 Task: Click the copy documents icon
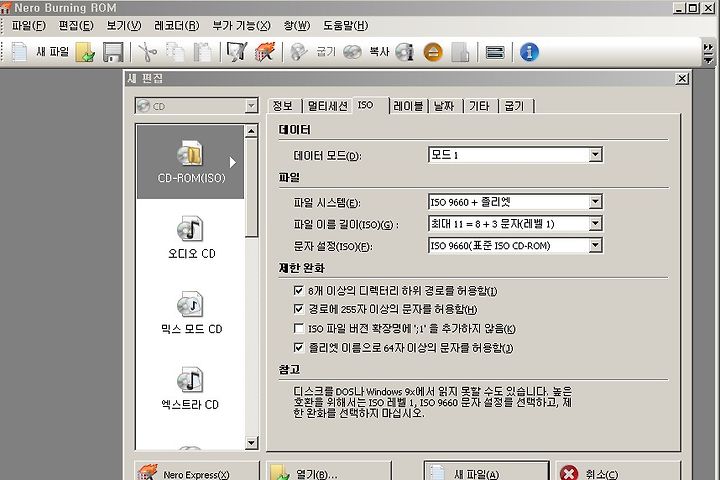(x=175, y=52)
